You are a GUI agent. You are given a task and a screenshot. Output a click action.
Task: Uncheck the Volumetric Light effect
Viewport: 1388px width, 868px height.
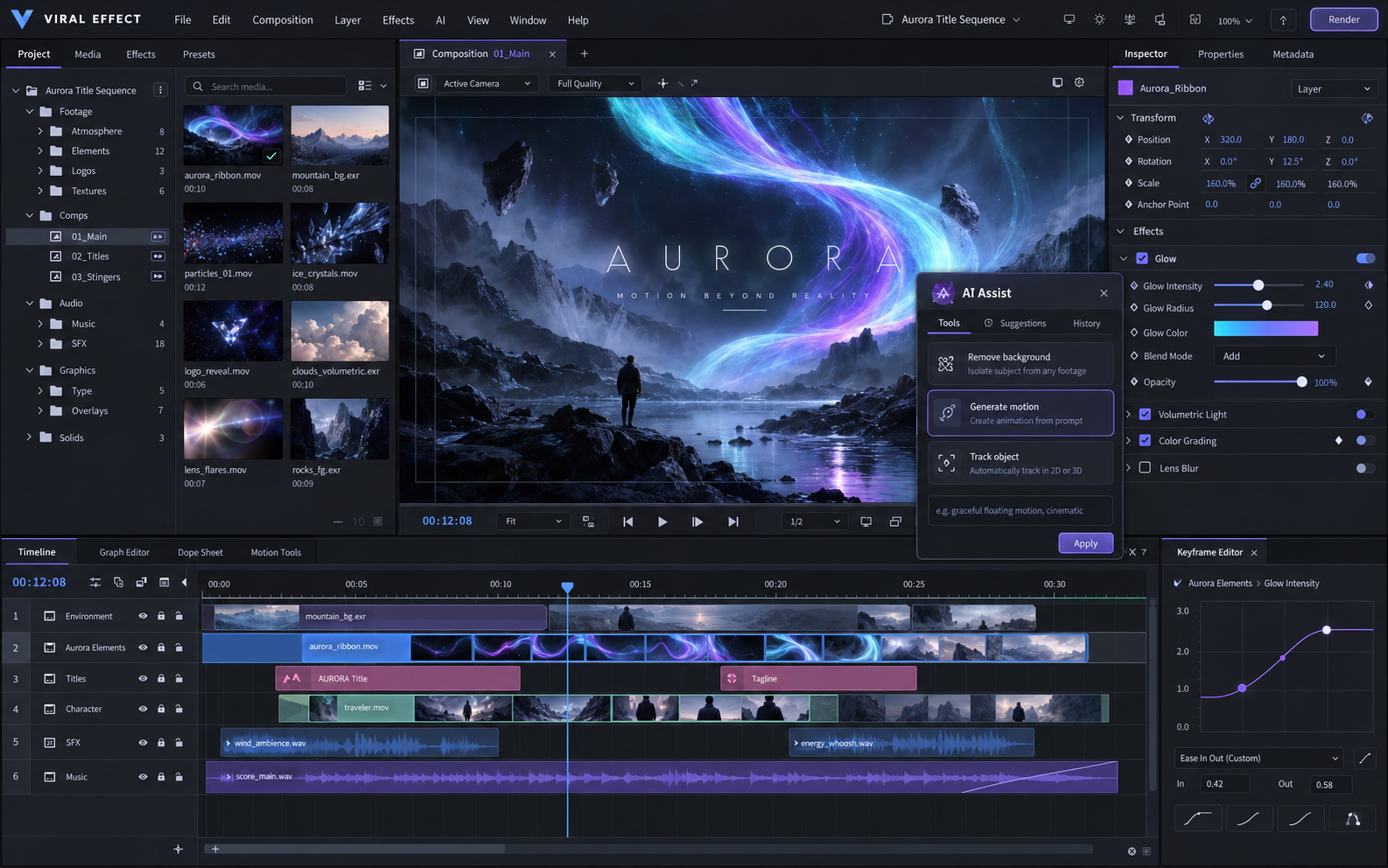[1145, 414]
